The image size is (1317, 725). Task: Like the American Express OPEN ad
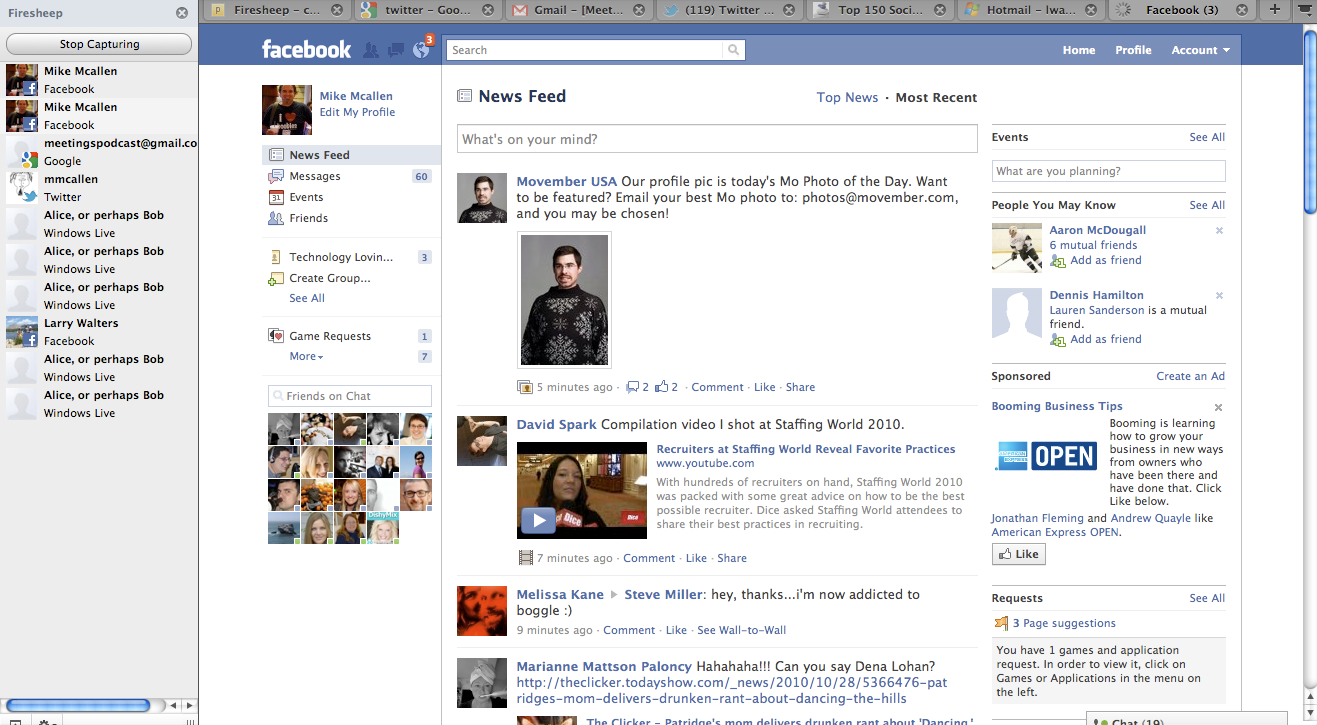(1018, 554)
